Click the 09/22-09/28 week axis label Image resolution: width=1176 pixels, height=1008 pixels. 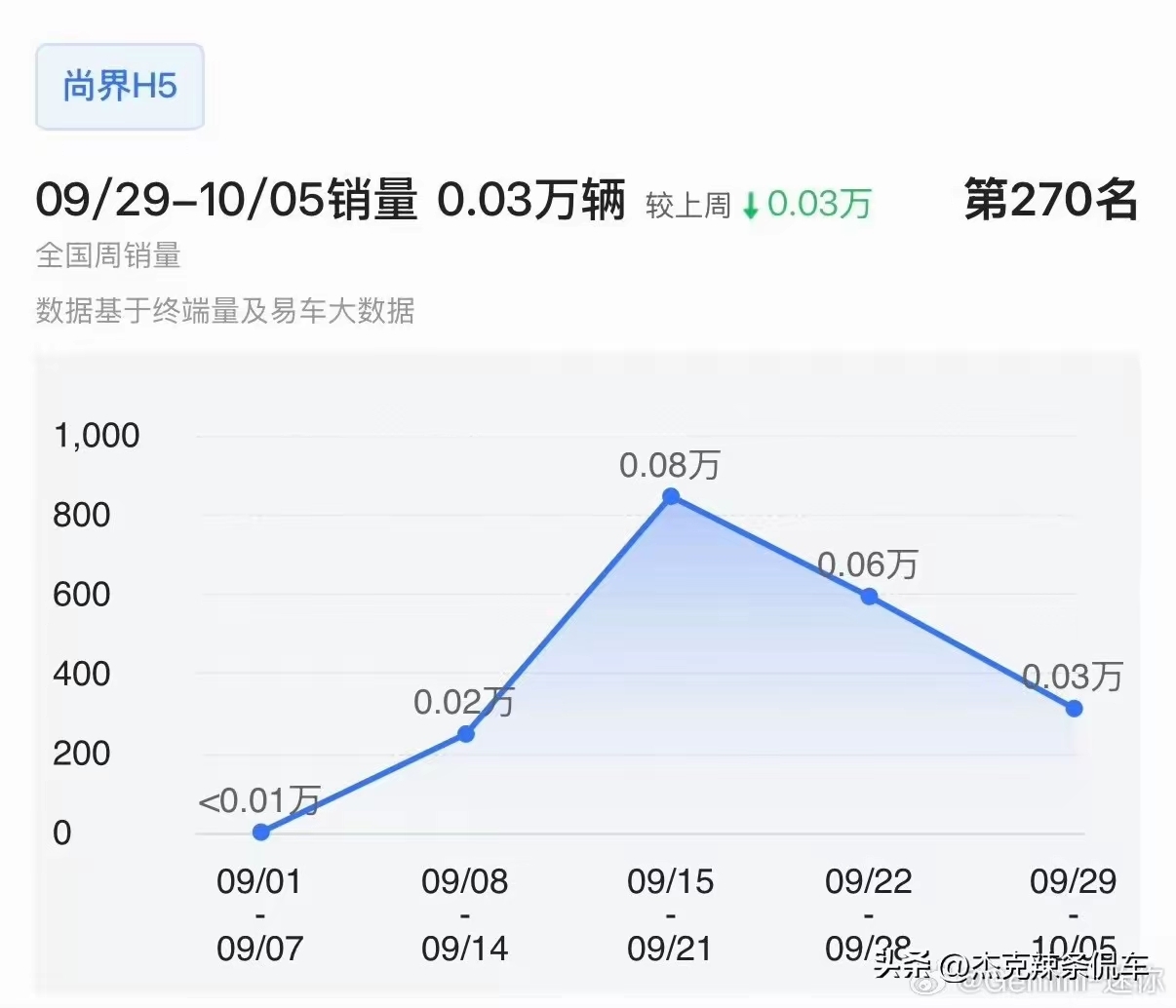(869, 914)
